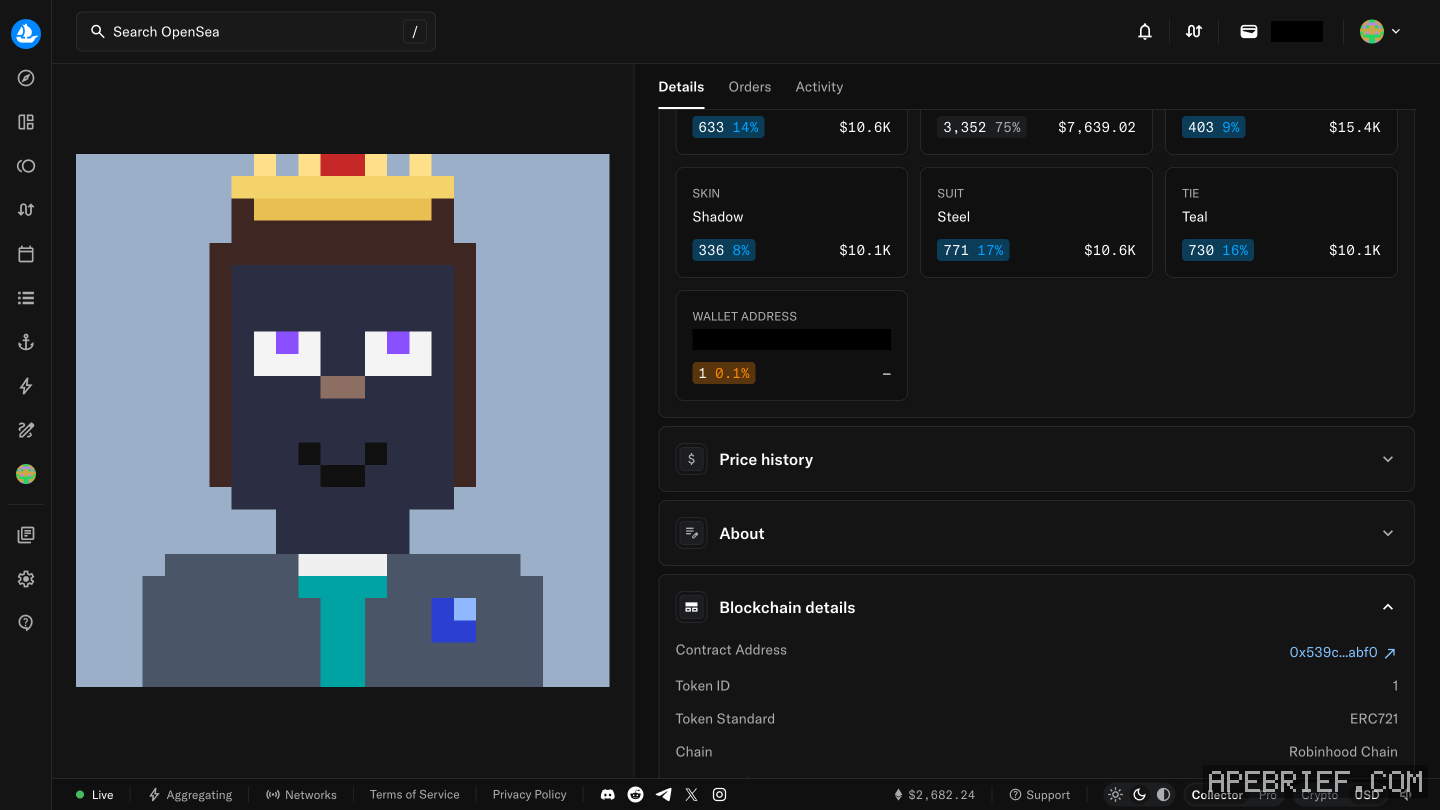Open the anchor icon in the sidebar

(26, 342)
